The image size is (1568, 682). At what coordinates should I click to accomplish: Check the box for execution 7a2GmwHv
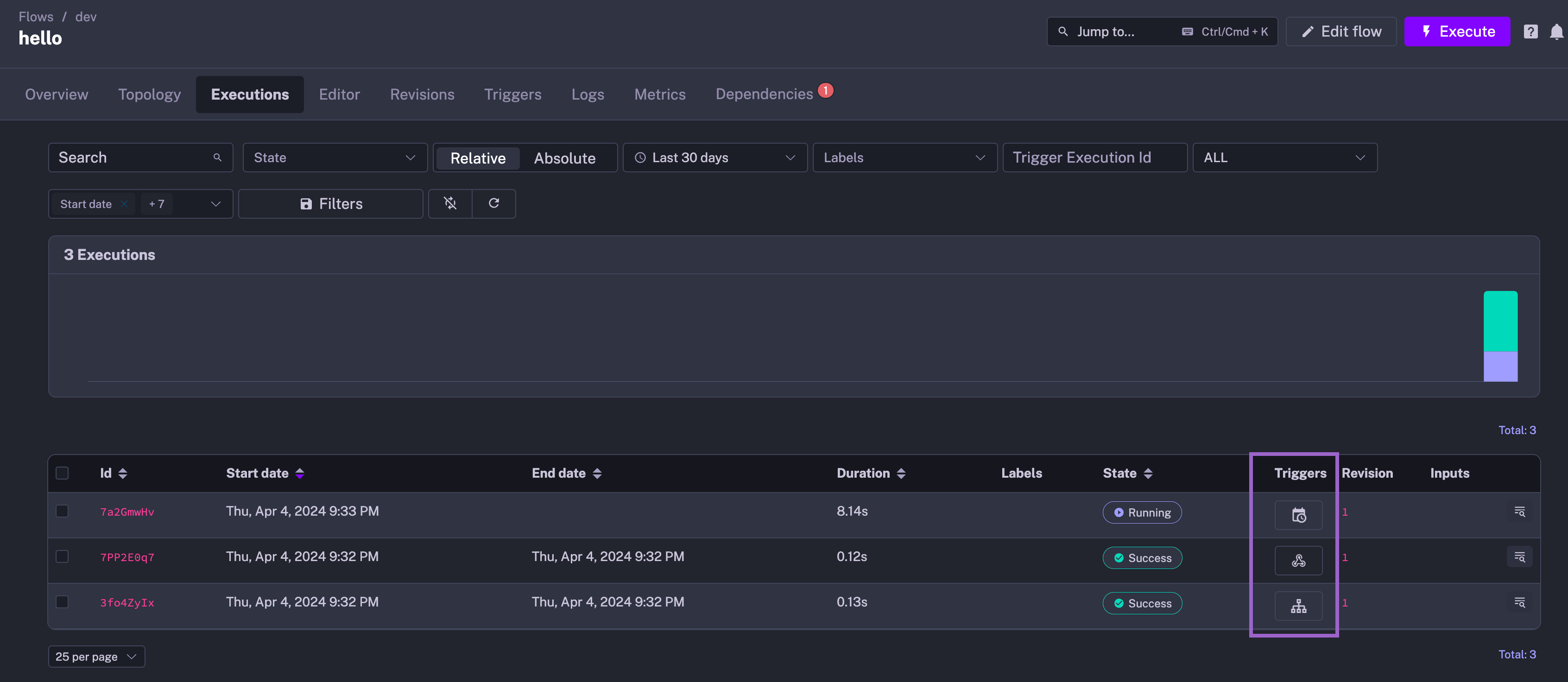click(x=62, y=511)
